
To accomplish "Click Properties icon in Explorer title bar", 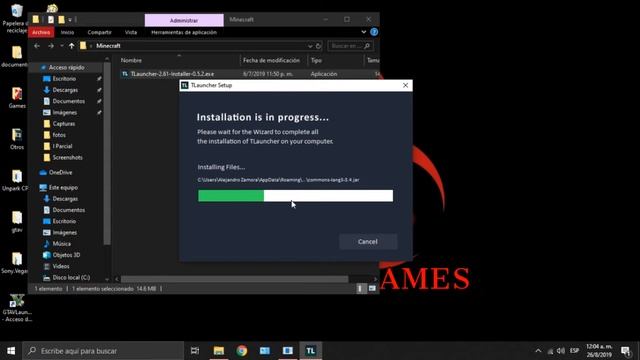I will 51,20.
